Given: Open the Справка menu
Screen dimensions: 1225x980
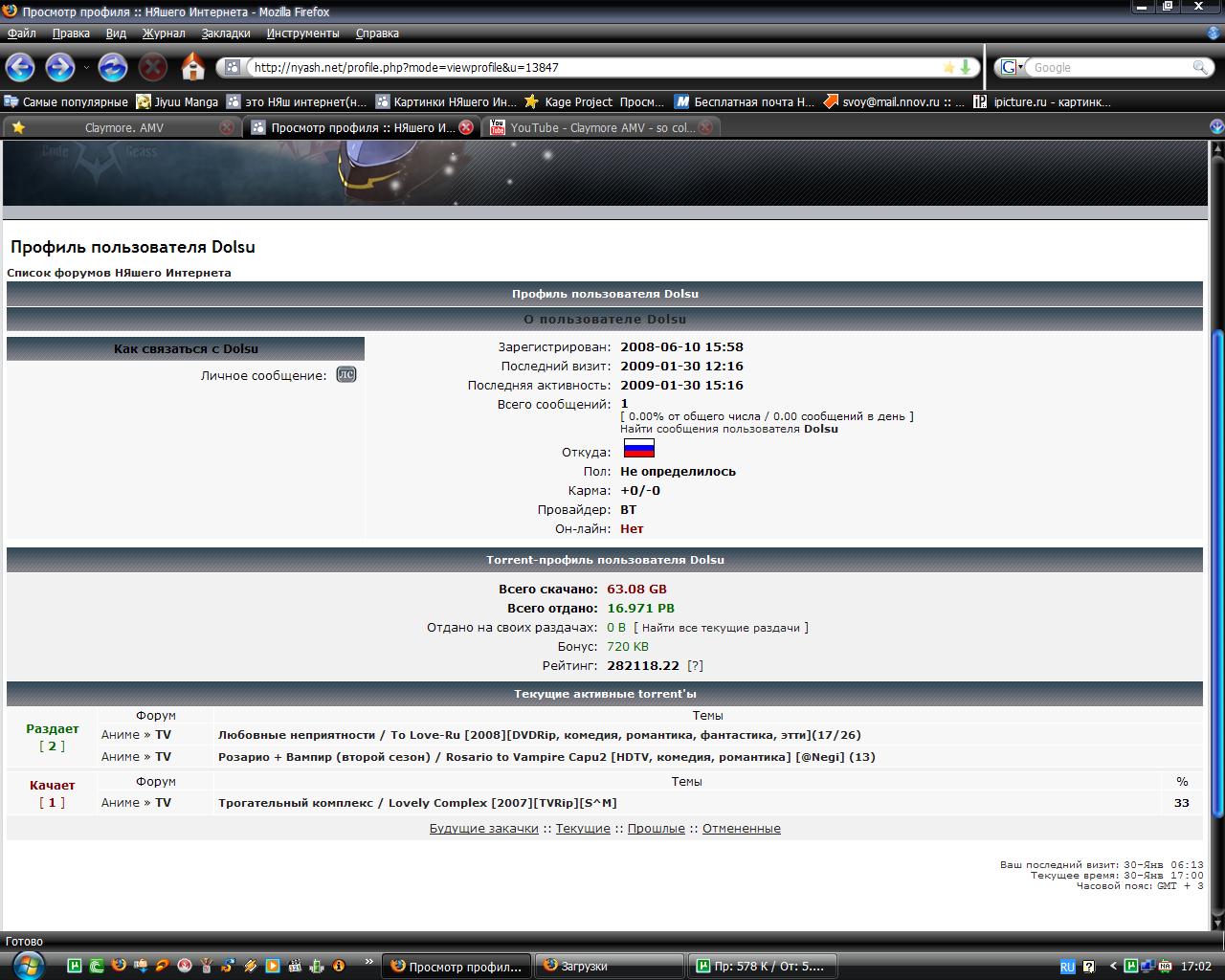Looking at the screenshot, I should tap(377, 33).
